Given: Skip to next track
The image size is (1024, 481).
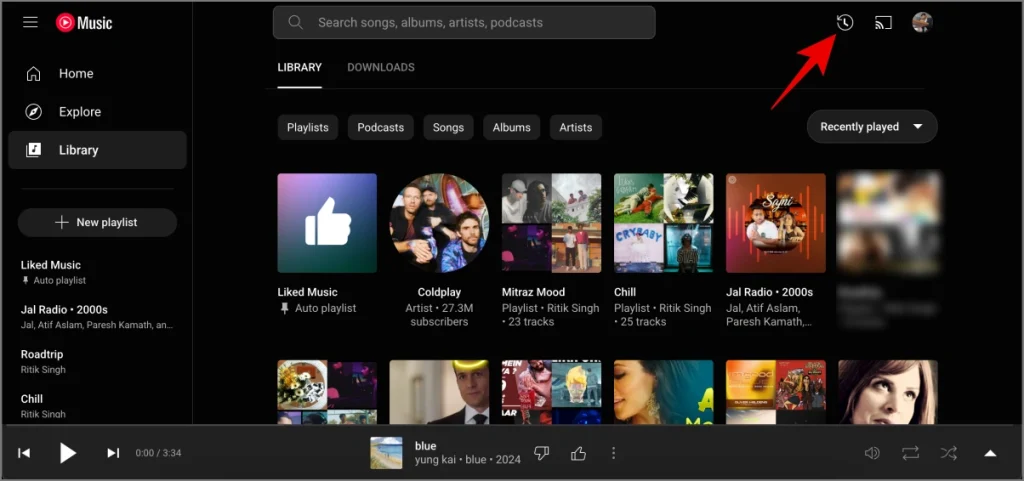Looking at the screenshot, I should pos(113,453).
